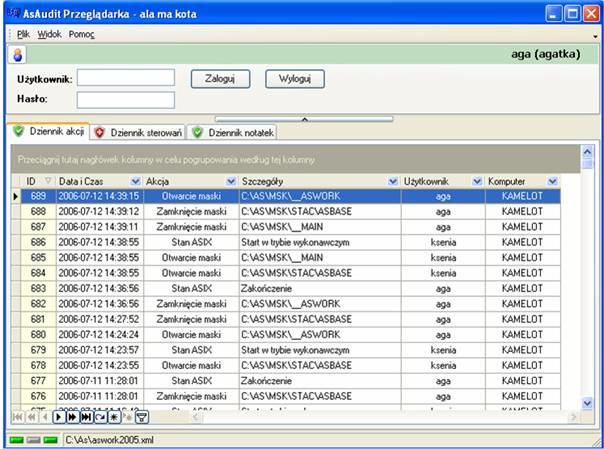Open the Plik menu
The height and width of the screenshot is (449, 604).
click(23, 34)
